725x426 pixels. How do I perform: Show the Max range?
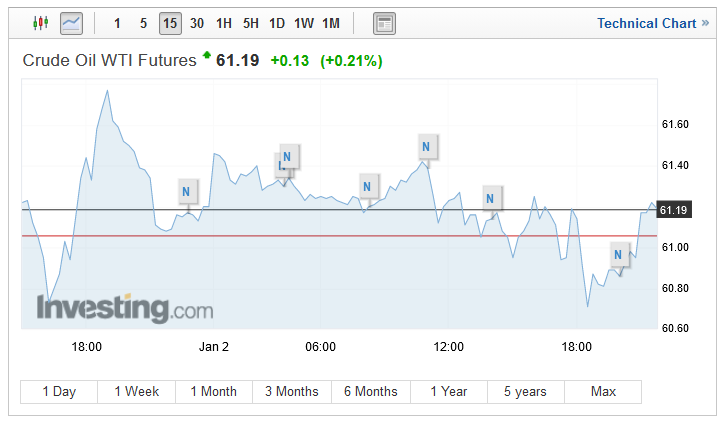[603, 392]
